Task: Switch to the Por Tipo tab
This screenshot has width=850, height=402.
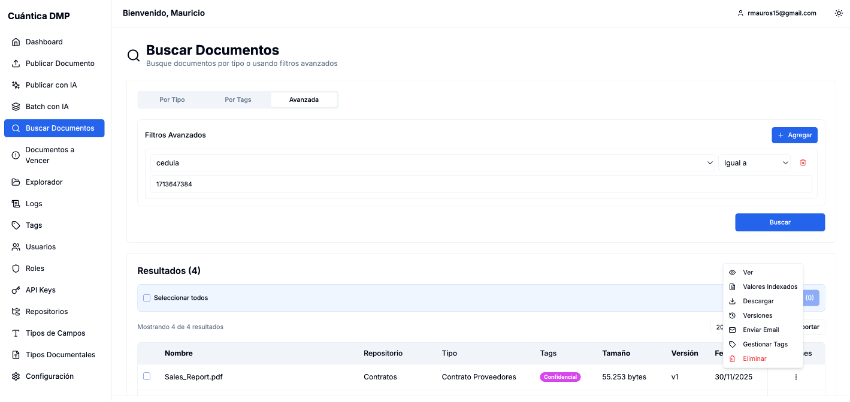Action: click(172, 100)
